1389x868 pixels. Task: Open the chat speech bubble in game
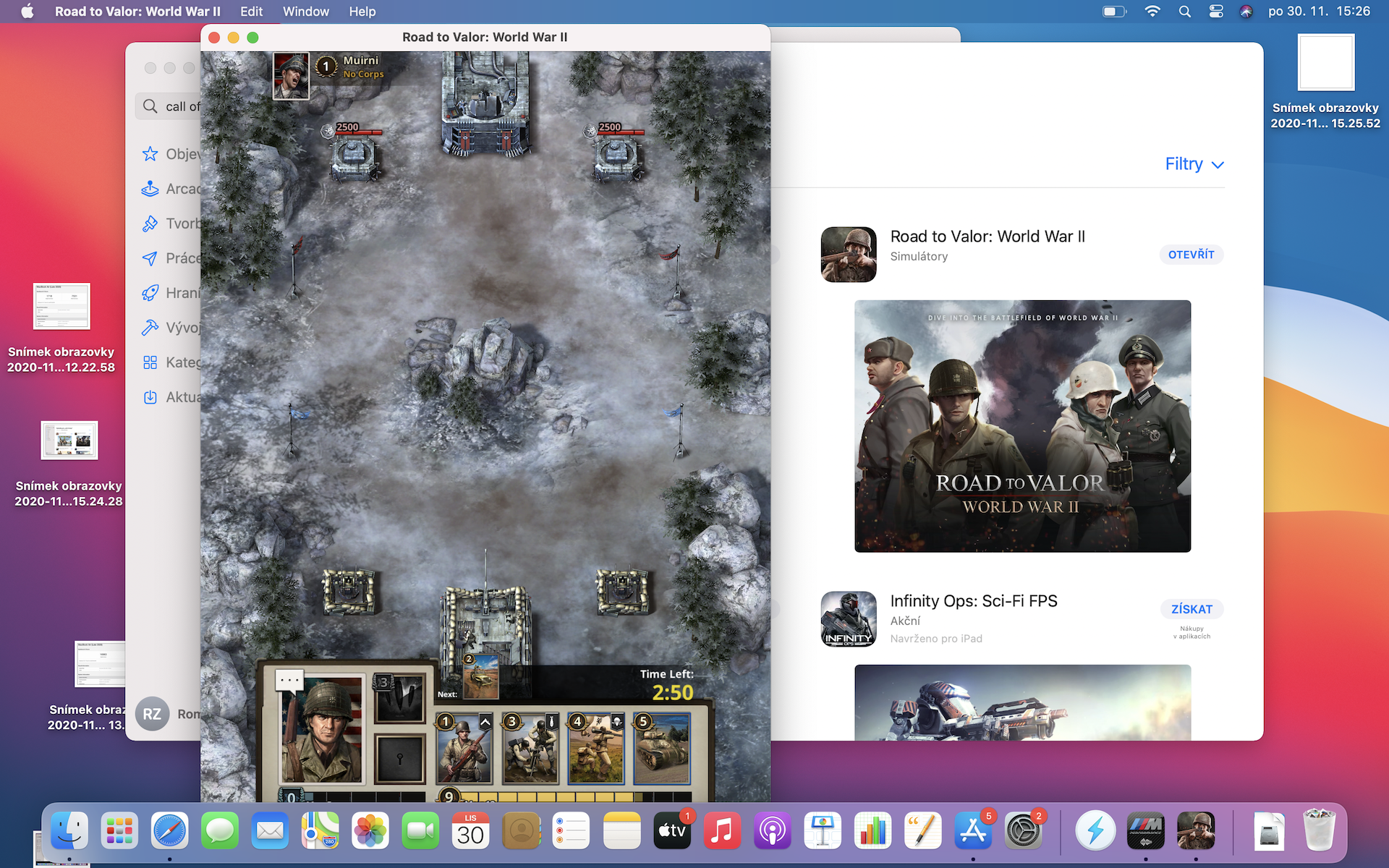pyautogui.click(x=289, y=681)
